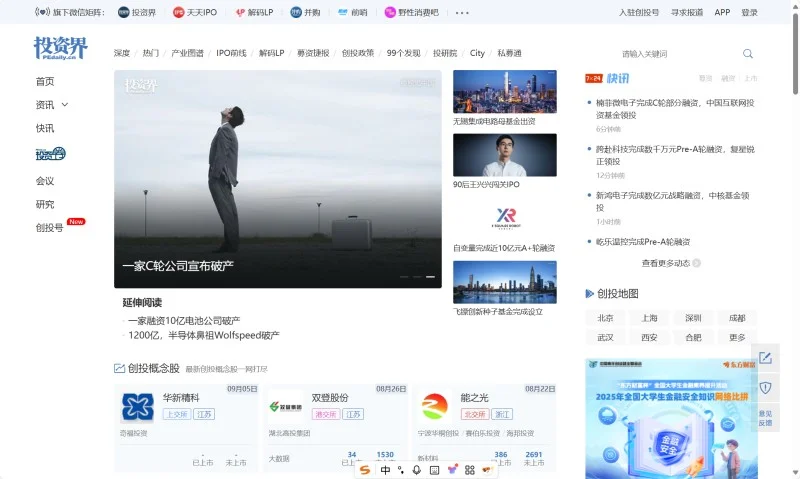Screen dimensions: 800x479
Task: Open the 并购 WeChat account icon
Action: pos(296,12)
